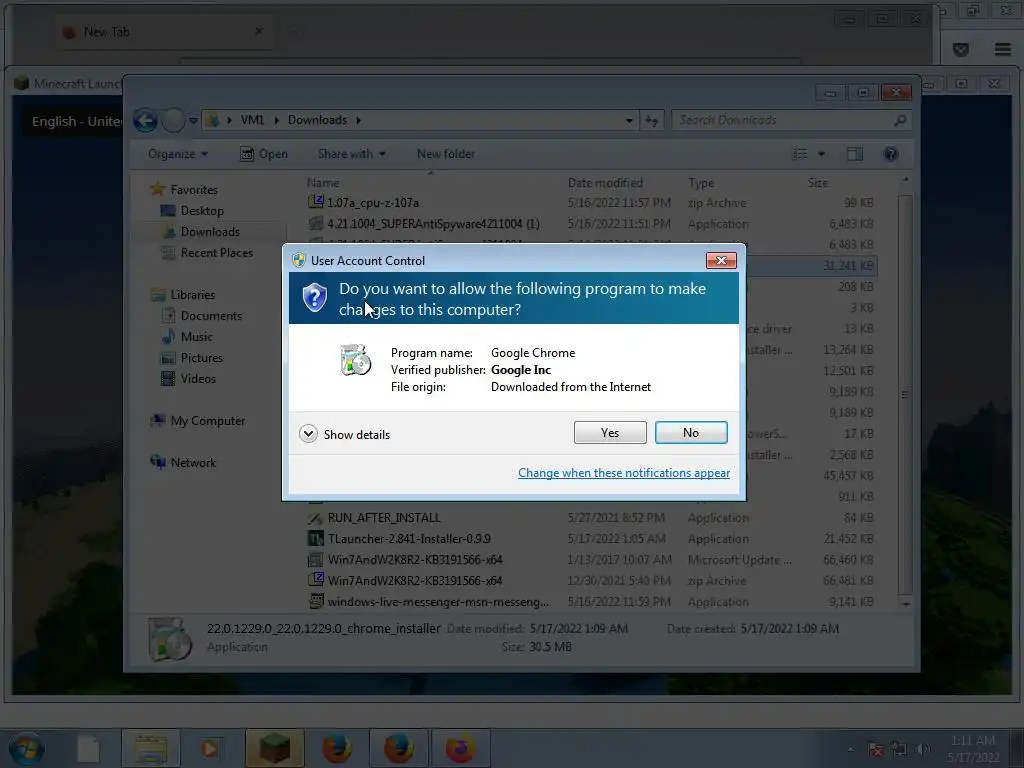Click the Explorer Back arrow button
The width and height of the screenshot is (1024, 768).
tap(146, 120)
